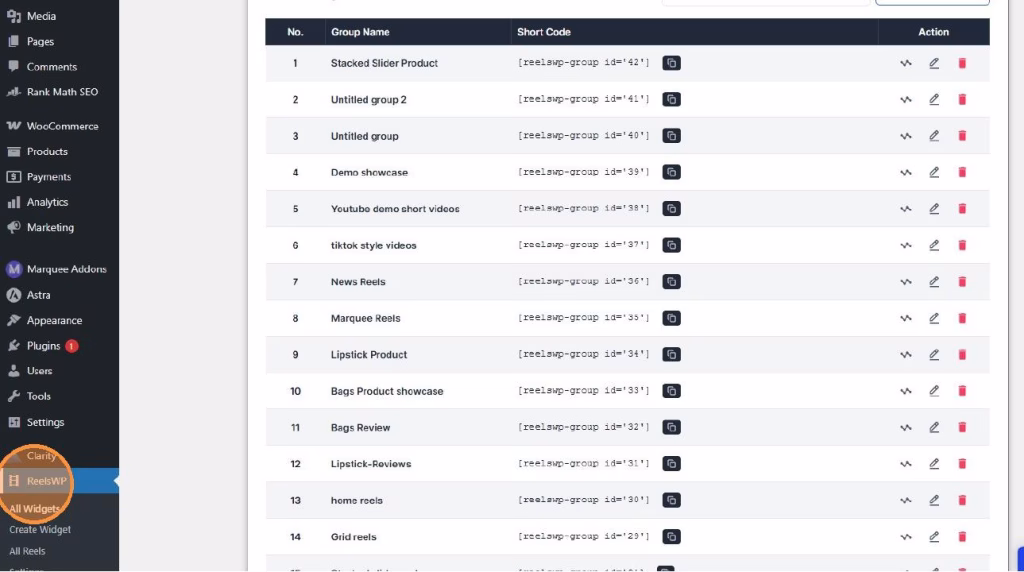Delete the Lipstick Product group

(962, 355)
